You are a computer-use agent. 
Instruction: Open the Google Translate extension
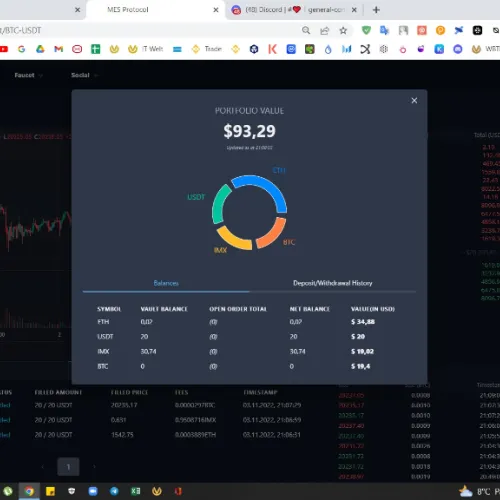(x=384, y=30)
